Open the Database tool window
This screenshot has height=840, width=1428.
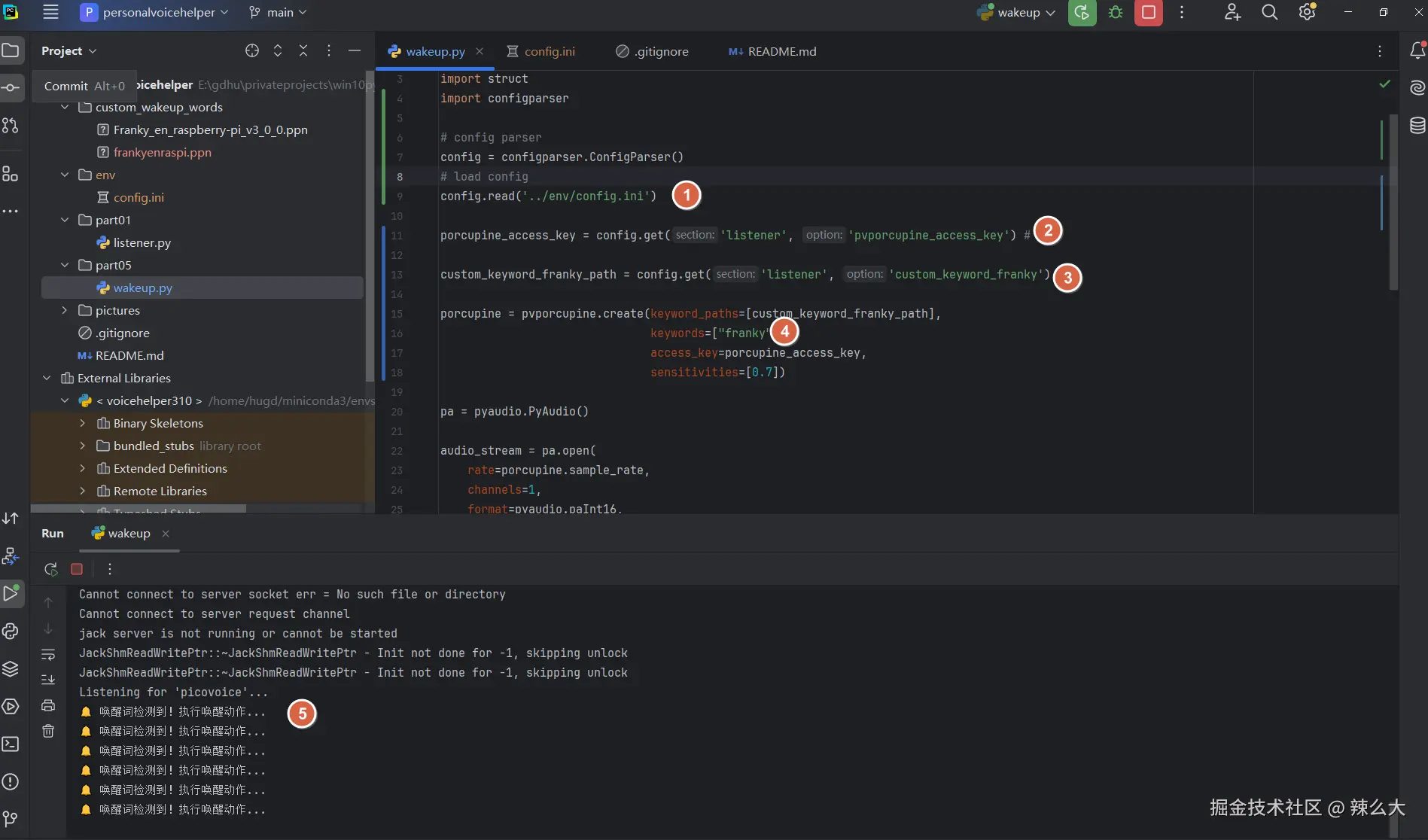[x=1417, y=126]
